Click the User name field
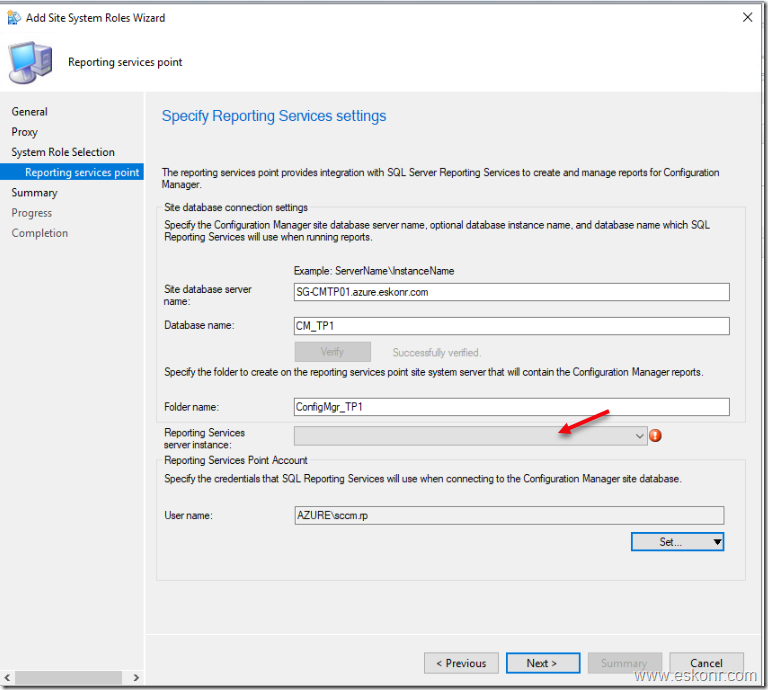The image size is (768, 690). click(x=508, y=515)
